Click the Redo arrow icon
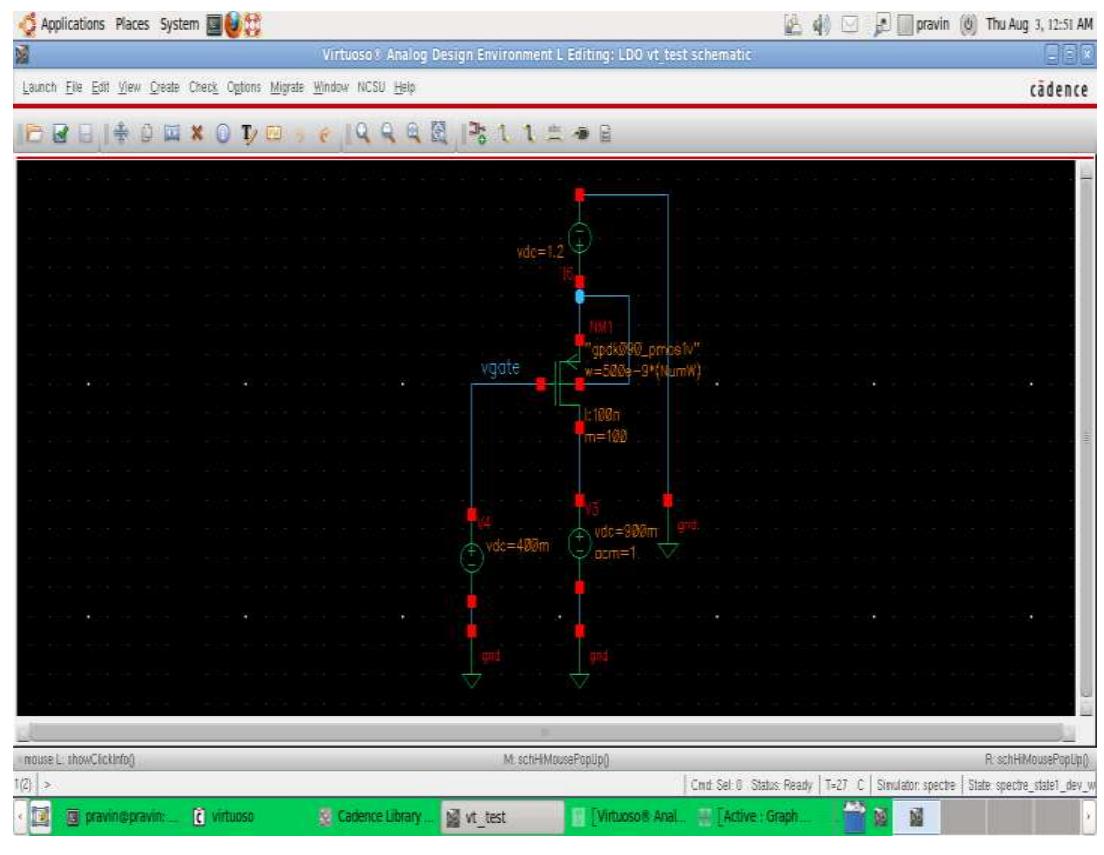This screenshot has width=1104, height=855. click(x=324, y=135)
